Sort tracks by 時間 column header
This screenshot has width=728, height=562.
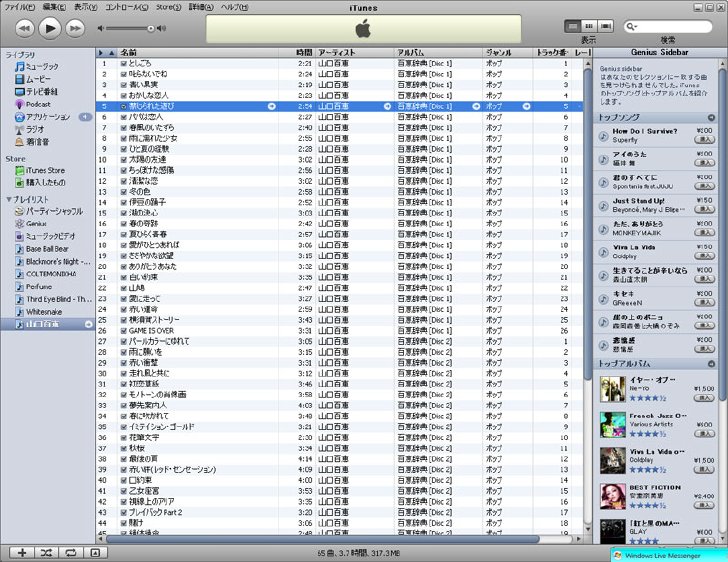[297, 53]
